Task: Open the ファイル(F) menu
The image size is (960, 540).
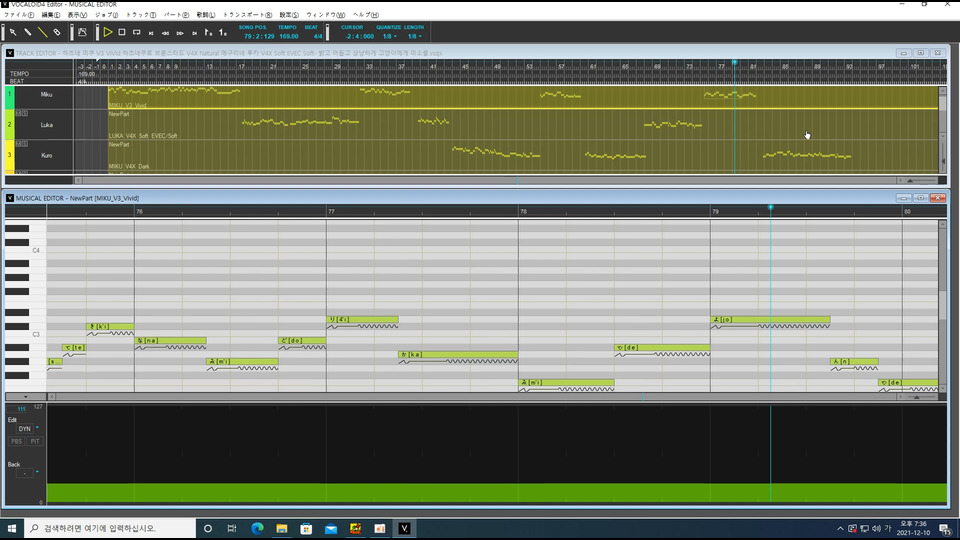Action: click(x=18, y=15)
